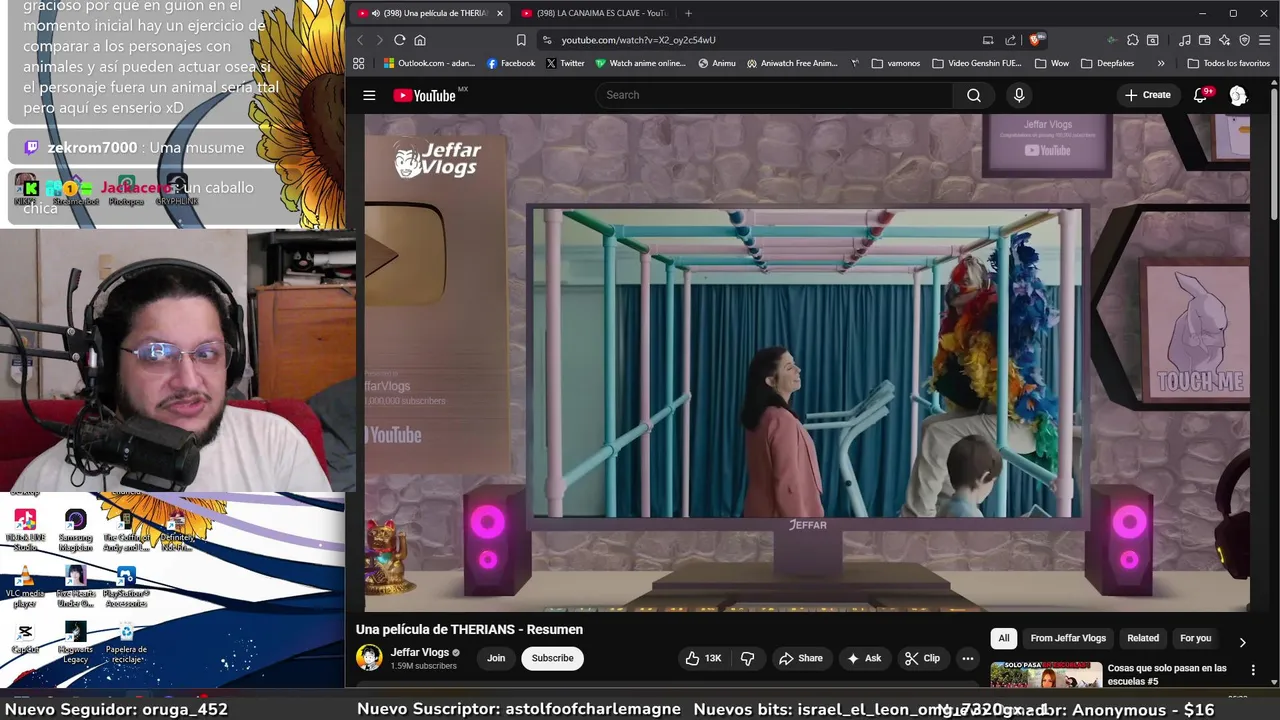Open 'Cosas que solo pasan en las escuelas' thumbnail
This screenshot has height=720, width=1280.
point(1046,675)
